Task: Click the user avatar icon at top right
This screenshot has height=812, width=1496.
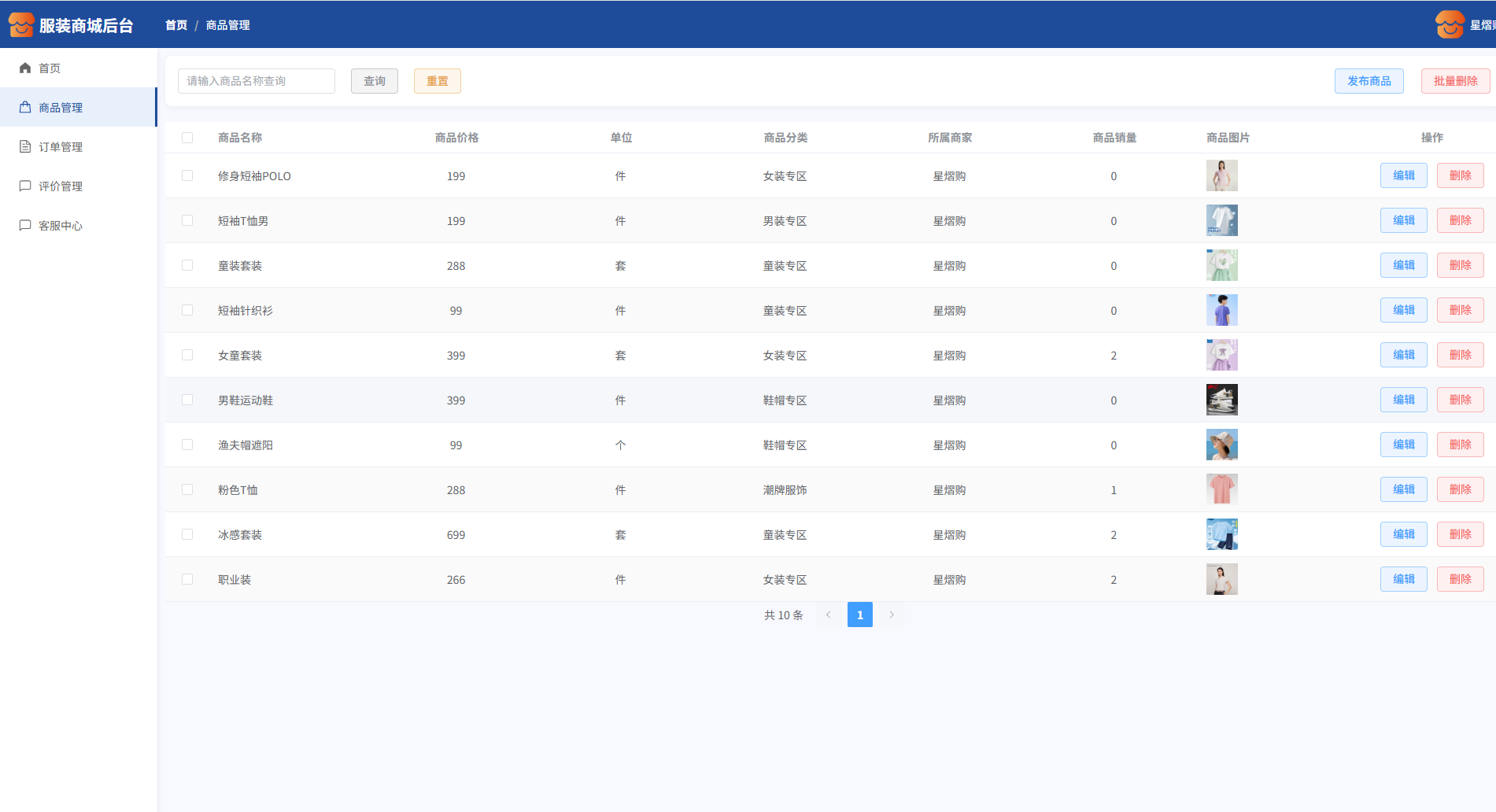Action: coord(1449,25)
